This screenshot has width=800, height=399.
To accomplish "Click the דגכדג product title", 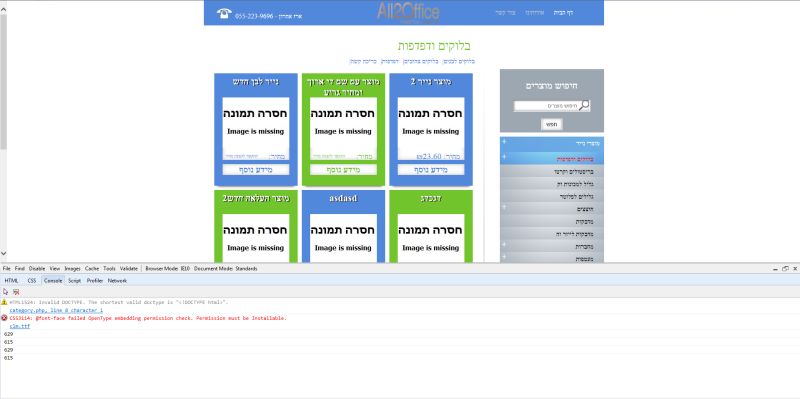I will click(x=431, y=198).
